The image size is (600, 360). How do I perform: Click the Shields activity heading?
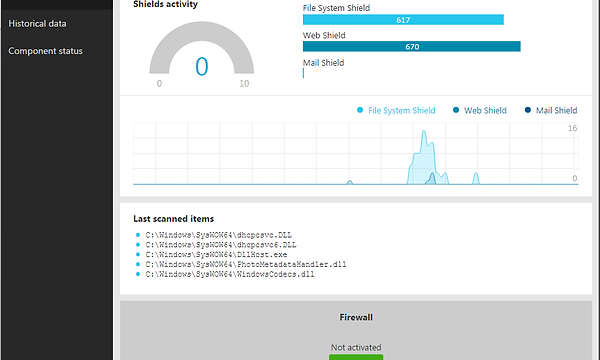[x=165, y=4]
